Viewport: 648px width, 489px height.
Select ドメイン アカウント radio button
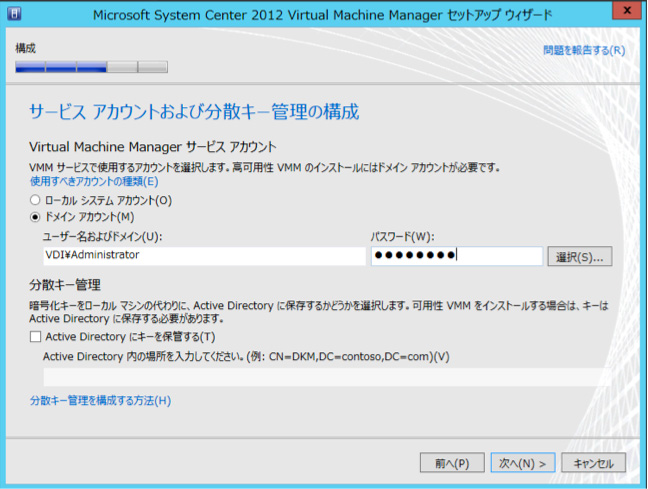tap(35, 217)
